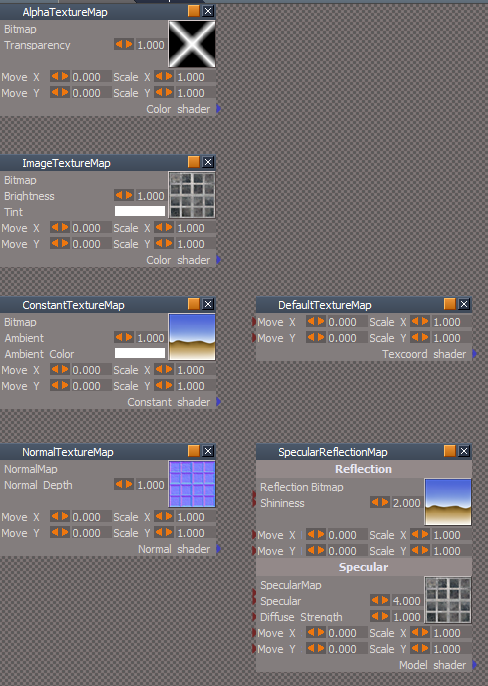Click the SpecularMap tile thumbnail
The width and height of the screenshot is (488, 686).
tap(448, 600)
